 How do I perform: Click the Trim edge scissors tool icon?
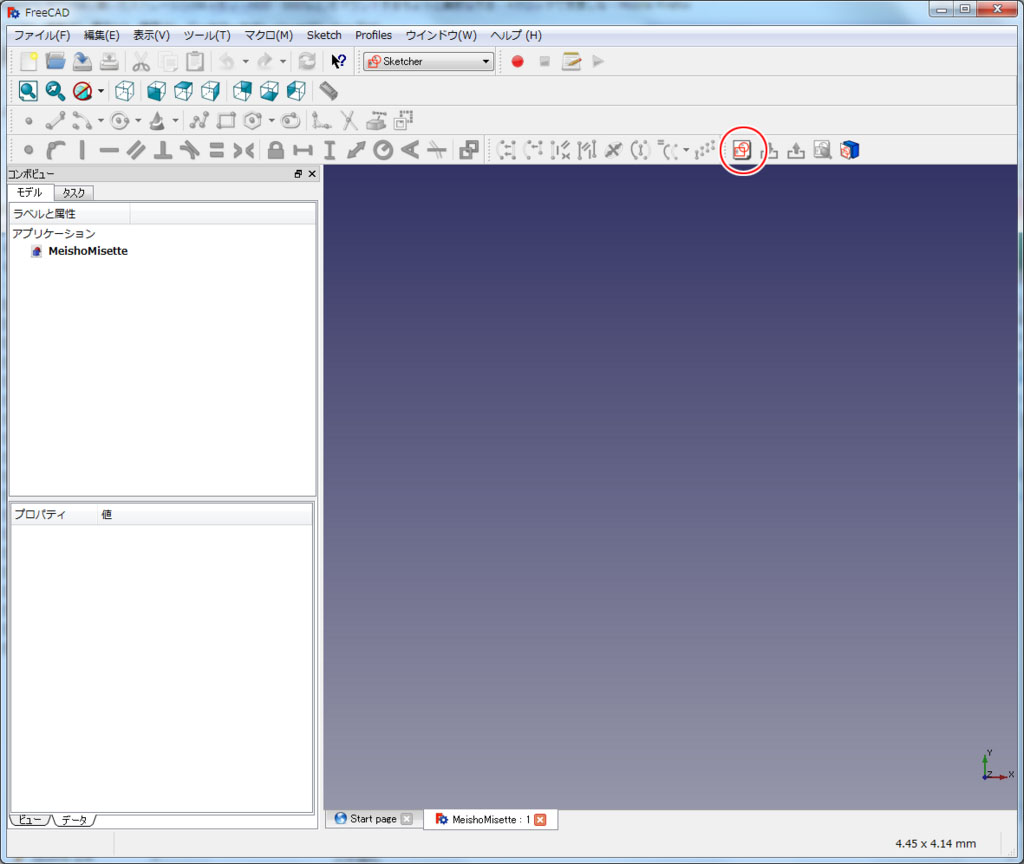click(349, 121)
